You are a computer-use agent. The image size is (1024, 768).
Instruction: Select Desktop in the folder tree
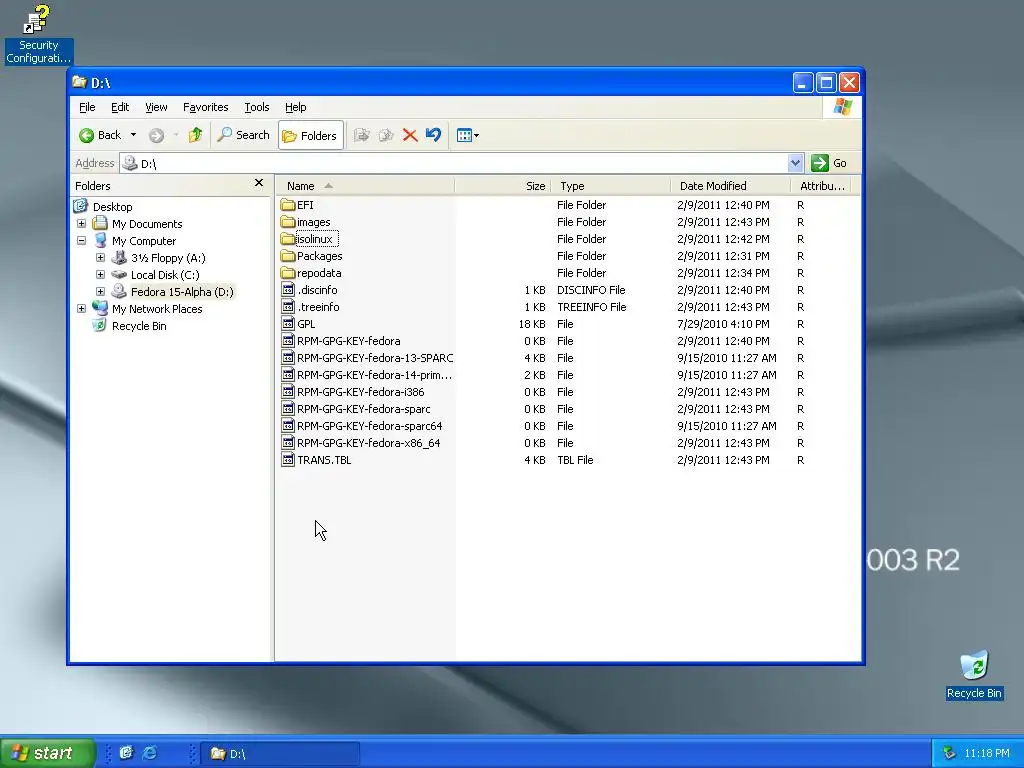click(x=112, y=207)
